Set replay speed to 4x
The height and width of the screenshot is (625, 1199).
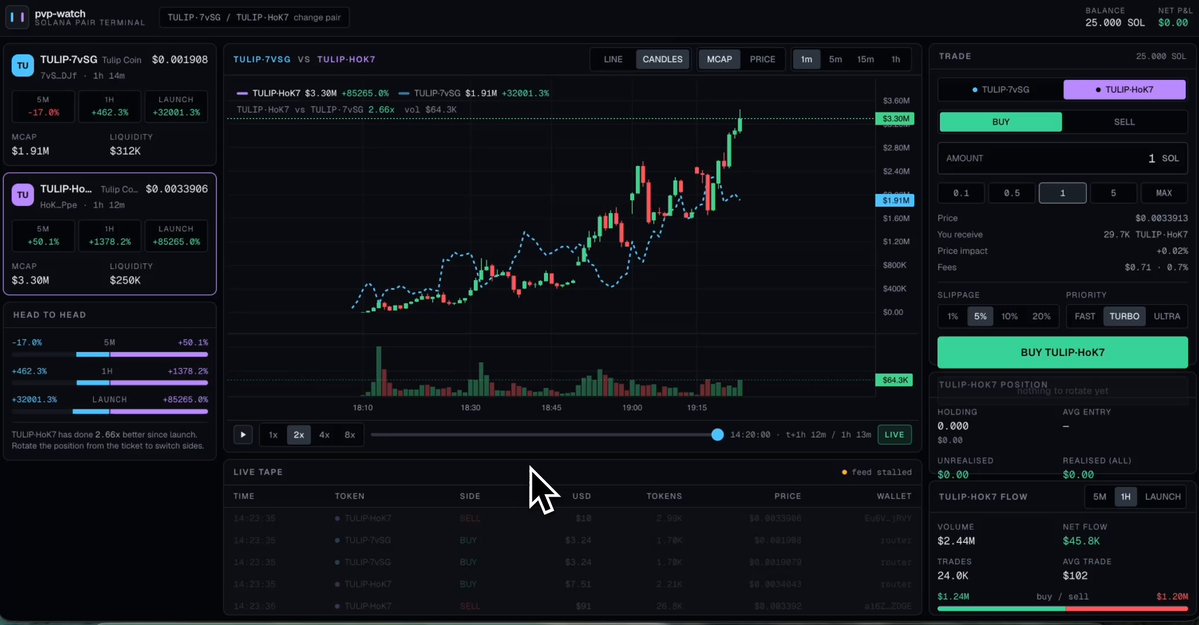coord(324,435)
